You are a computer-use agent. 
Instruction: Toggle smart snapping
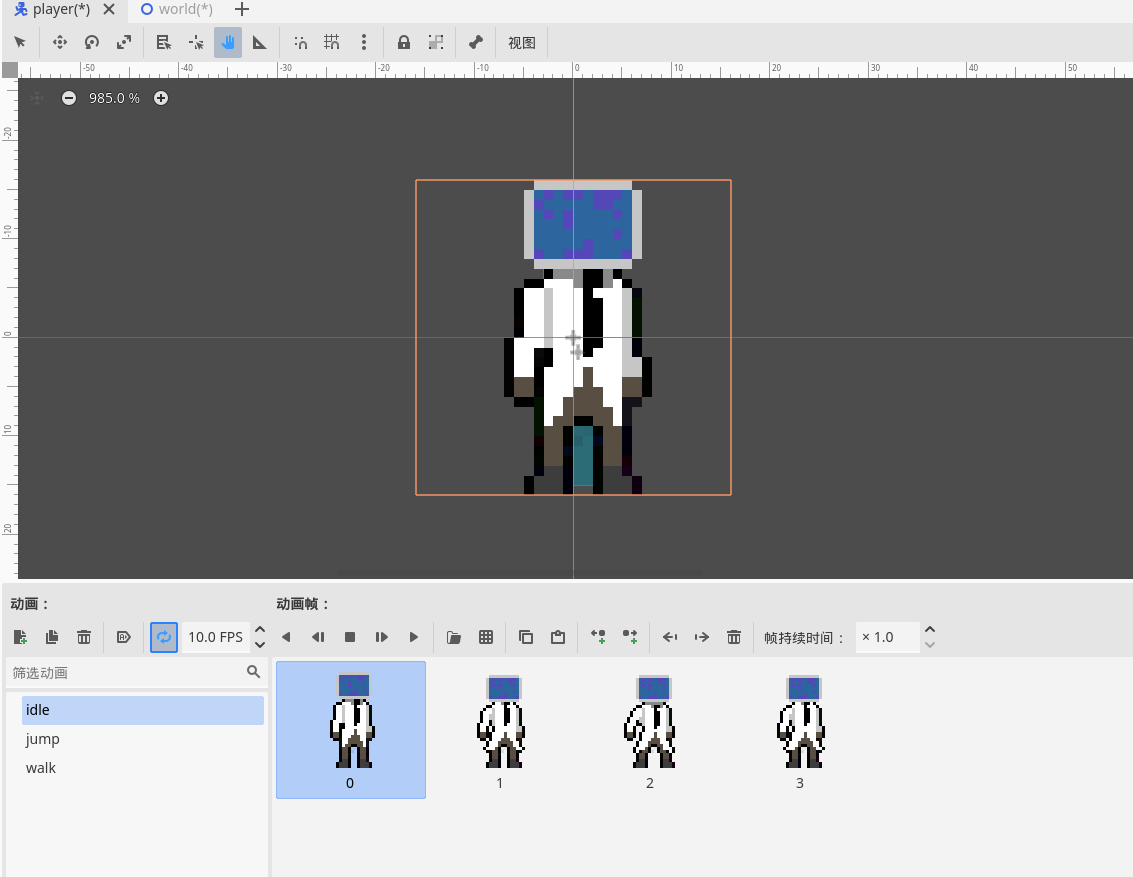300,42
